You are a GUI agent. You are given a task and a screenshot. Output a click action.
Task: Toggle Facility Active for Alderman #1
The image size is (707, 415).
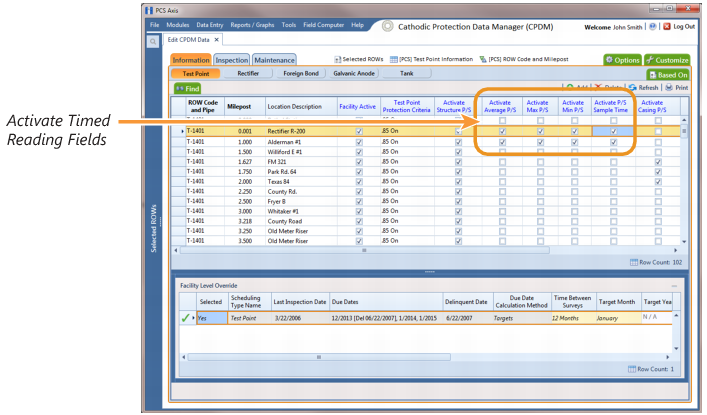click(359, 142)
